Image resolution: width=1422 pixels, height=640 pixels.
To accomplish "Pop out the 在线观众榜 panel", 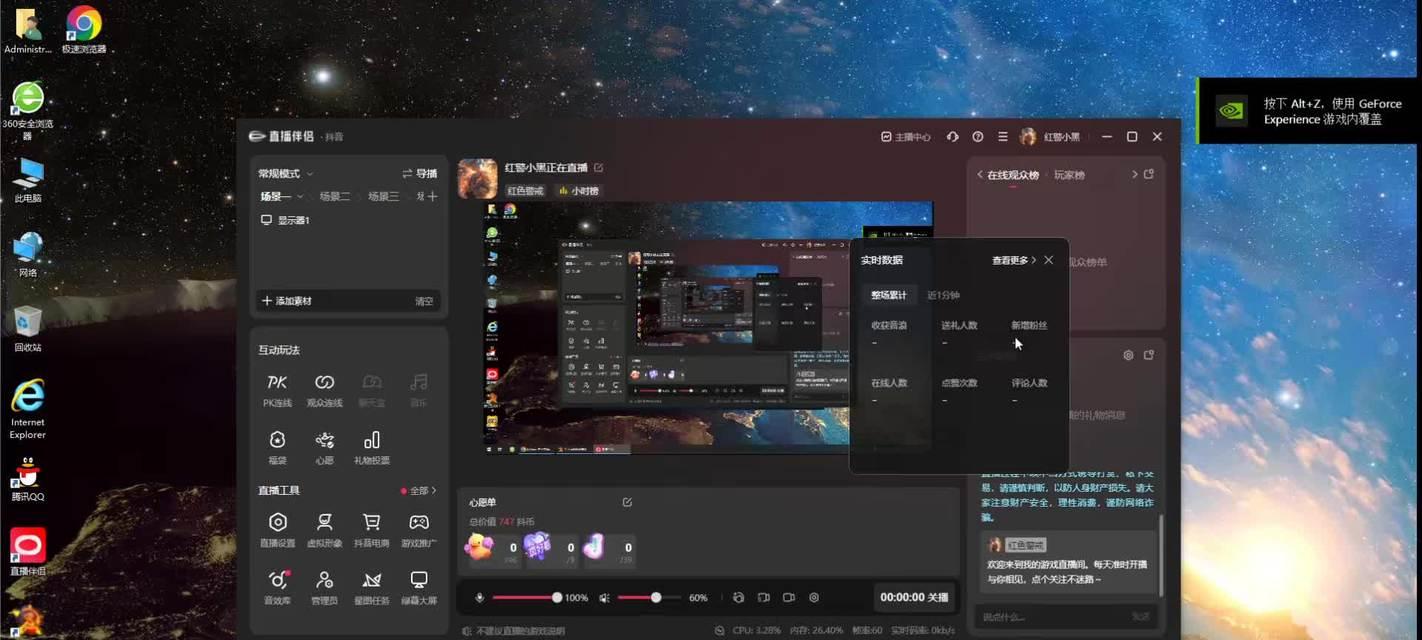I will [1149, 174].
